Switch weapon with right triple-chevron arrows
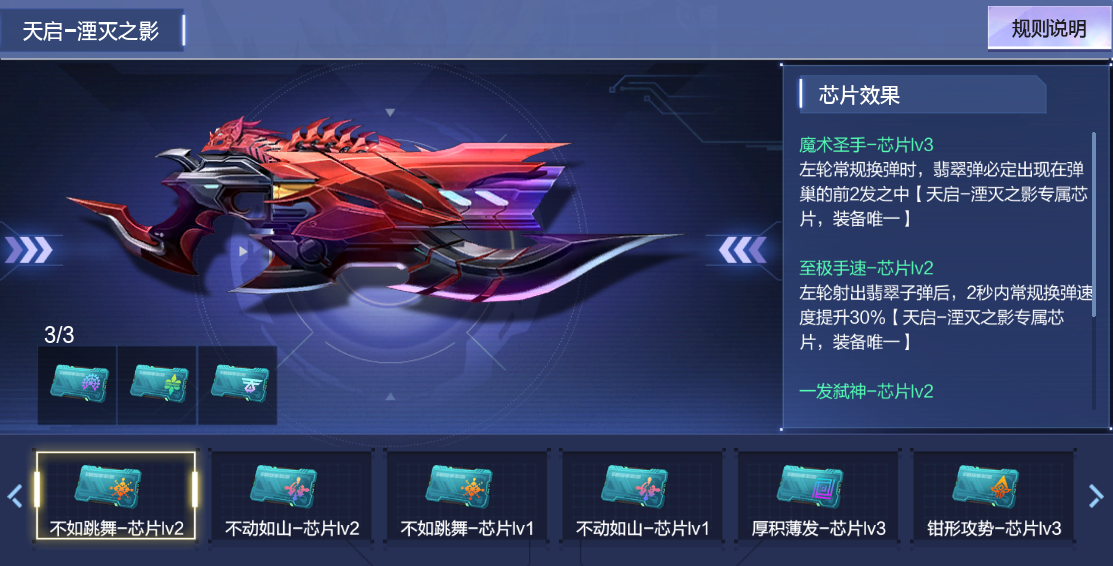Image resolution: width=1113 pixels, height=566 pixels. [x=742, y=250]
